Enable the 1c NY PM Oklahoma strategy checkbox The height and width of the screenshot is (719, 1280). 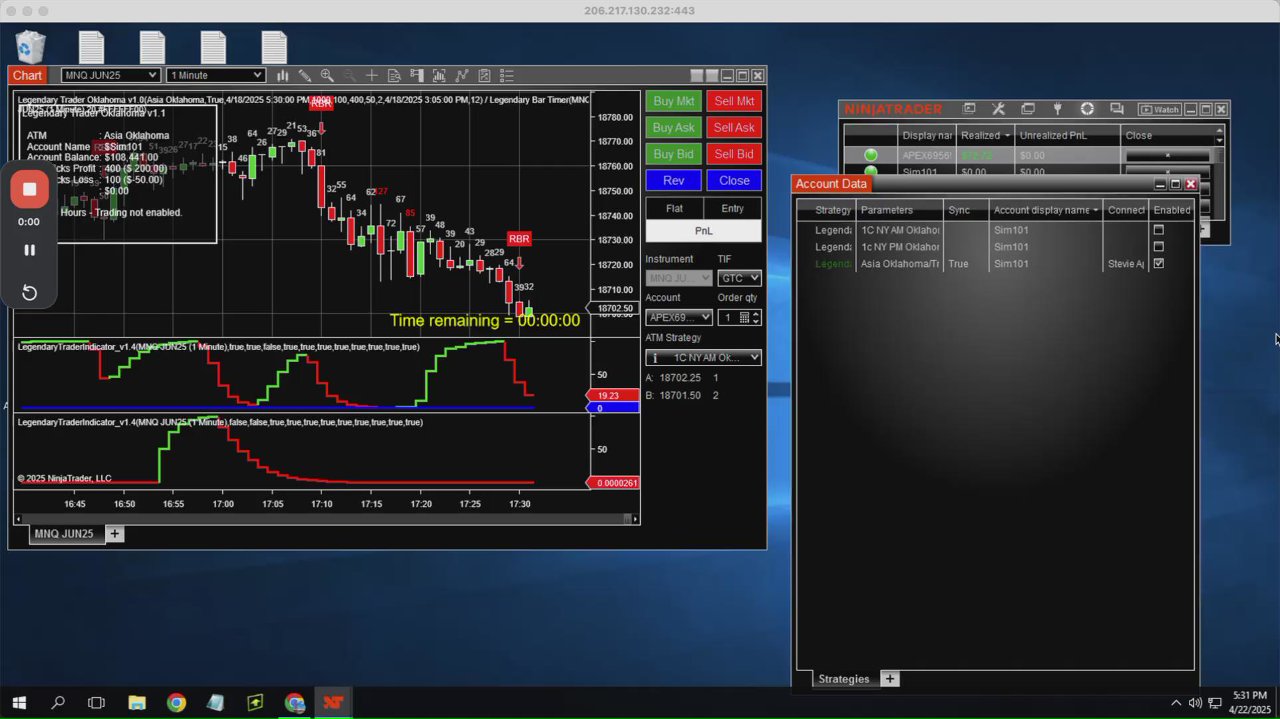pos(1159,247)
